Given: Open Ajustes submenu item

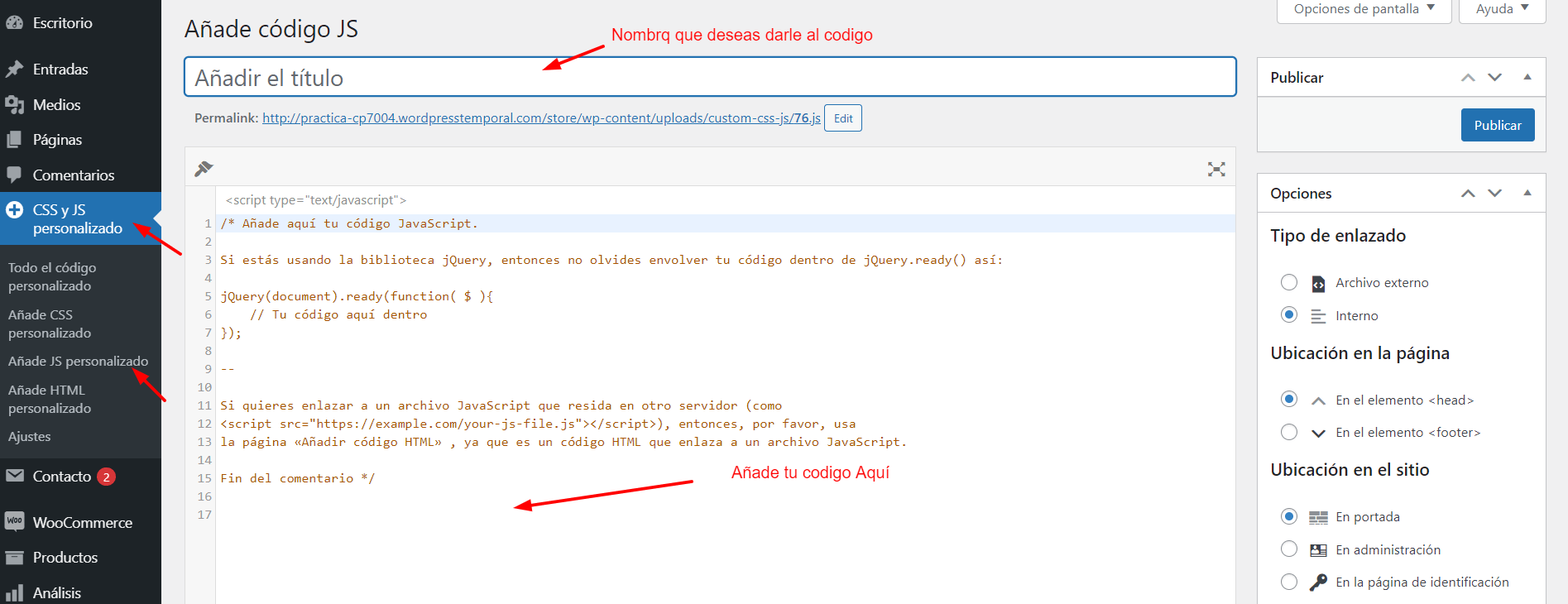Looking at the screenshot, I should [x=30, y=436].
